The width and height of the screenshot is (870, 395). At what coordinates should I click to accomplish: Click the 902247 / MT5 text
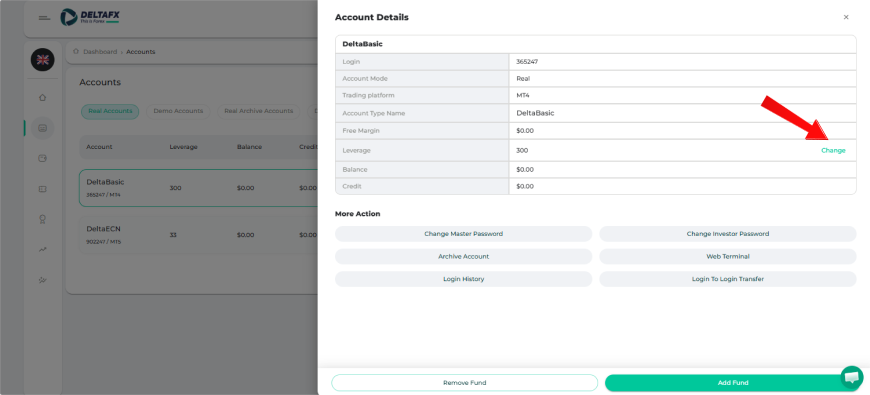[103, 242]
